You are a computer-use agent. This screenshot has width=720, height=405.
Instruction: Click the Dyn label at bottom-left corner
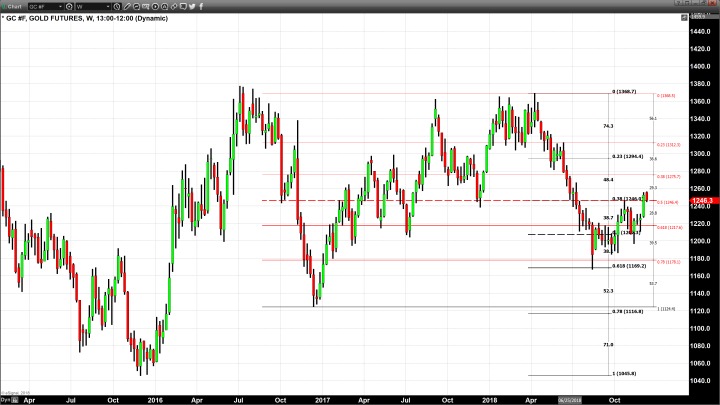(x=5, y=399)
